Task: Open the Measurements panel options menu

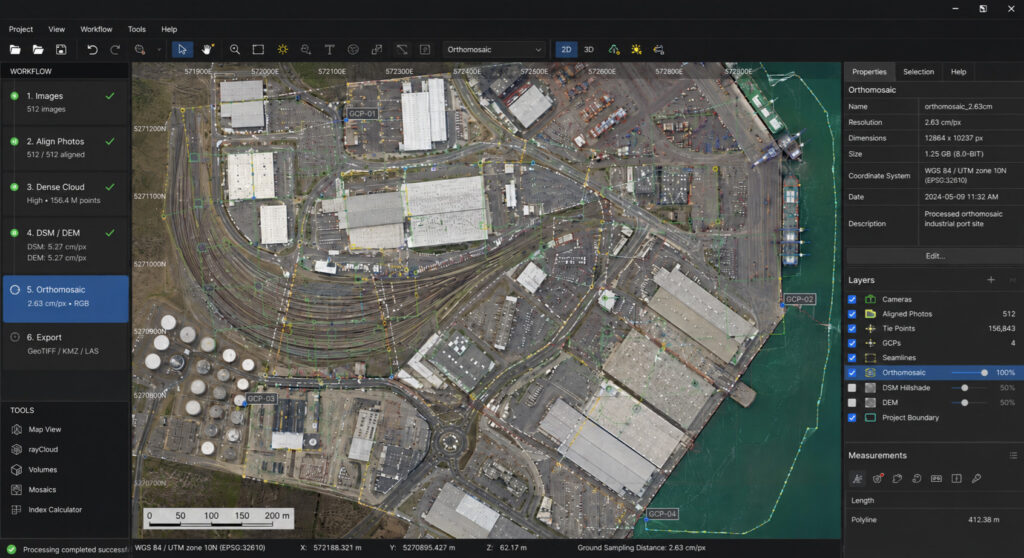Action: tap(1013, 455)
